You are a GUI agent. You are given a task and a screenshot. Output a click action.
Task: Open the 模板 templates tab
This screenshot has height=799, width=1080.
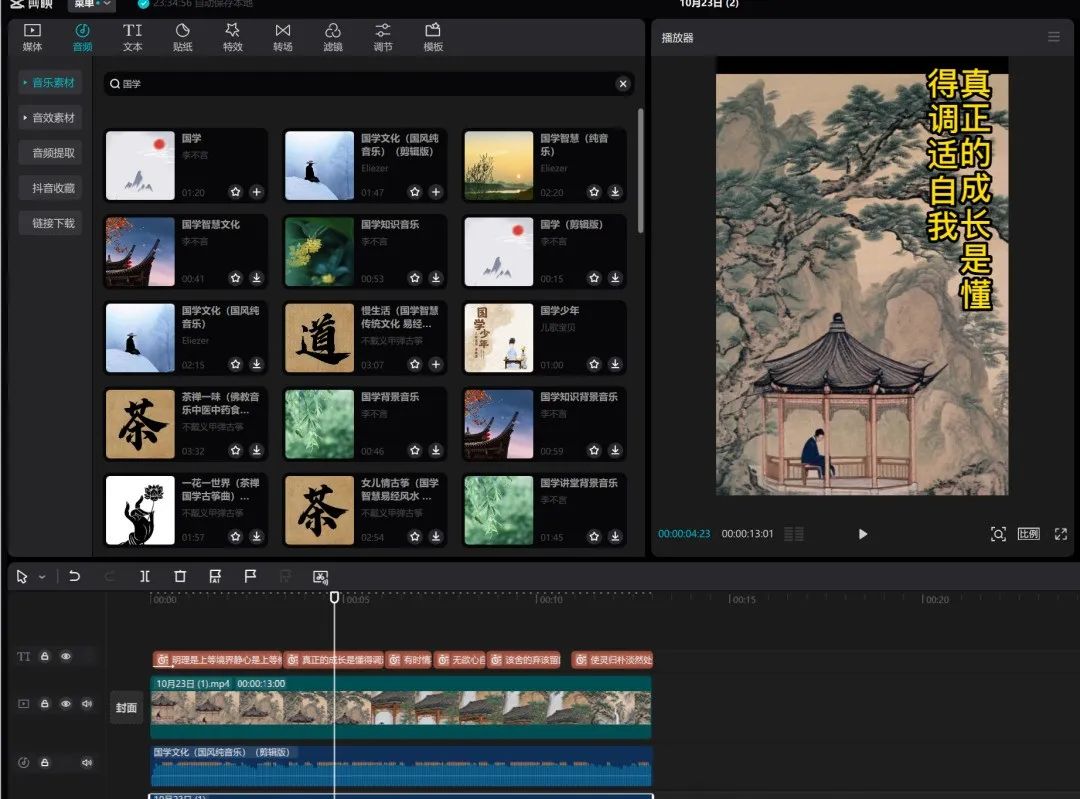[433, 37]
